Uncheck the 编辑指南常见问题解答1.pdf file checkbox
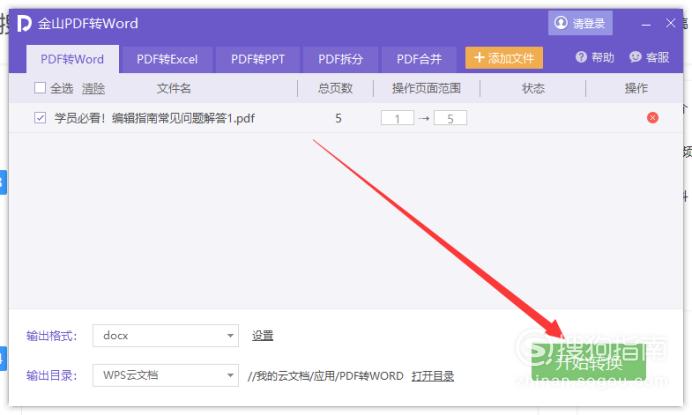Viewport: 692px width, 415px height. pos(40,118)
